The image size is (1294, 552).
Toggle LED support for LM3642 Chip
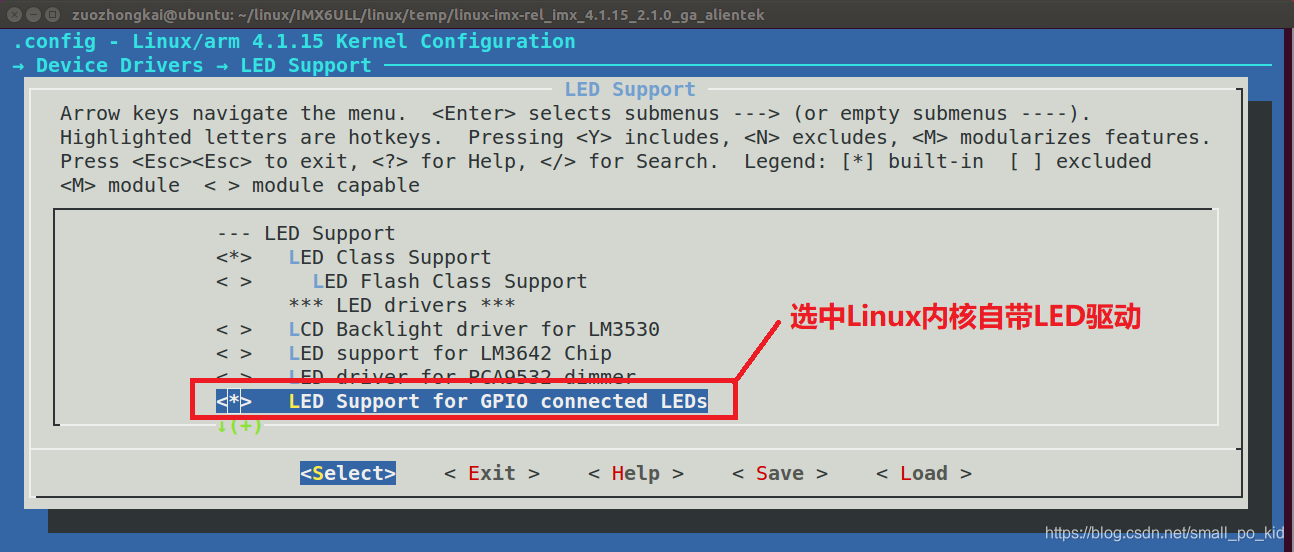413,353
